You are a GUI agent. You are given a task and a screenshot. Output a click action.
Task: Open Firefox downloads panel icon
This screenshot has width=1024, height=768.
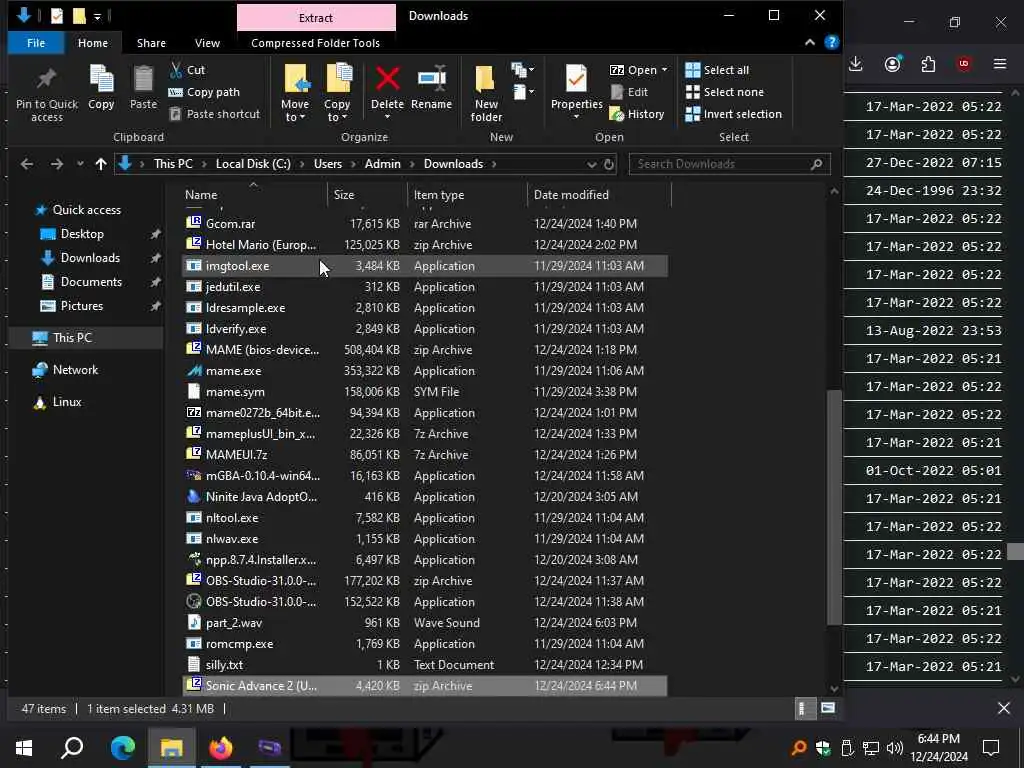[x=856, y=64]
